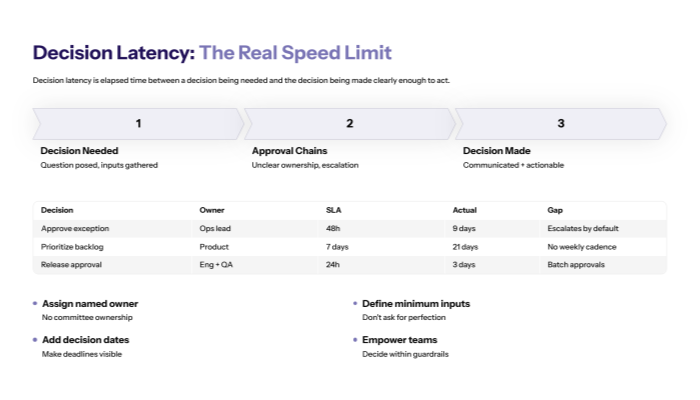This screenshot has height=400, width=700.
Task: Click the "Prioritize backlog" table cell
Action: [72, 246]
